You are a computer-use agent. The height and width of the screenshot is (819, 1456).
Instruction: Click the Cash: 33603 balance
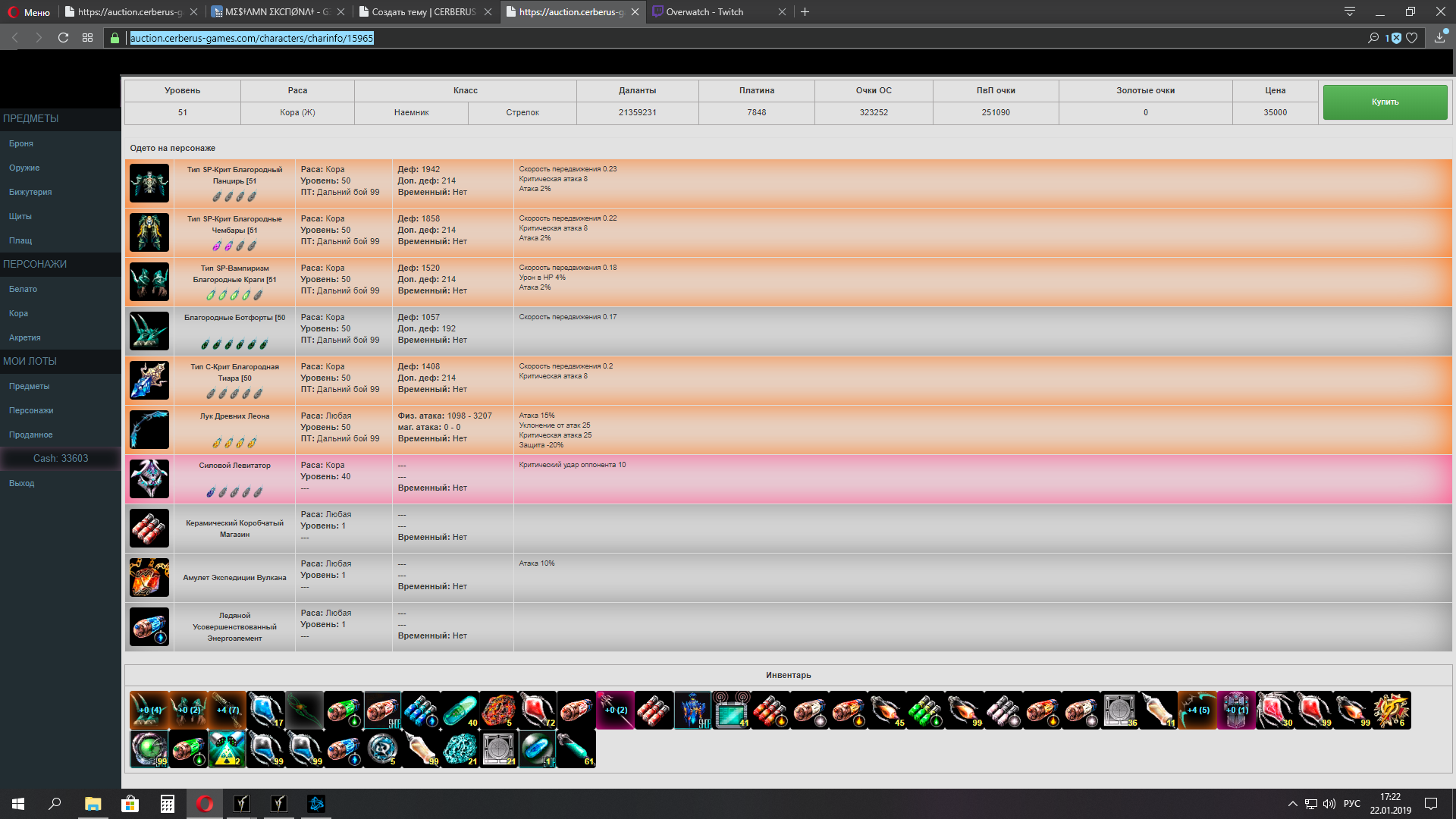pyautogui.click(x=61, y=459)
